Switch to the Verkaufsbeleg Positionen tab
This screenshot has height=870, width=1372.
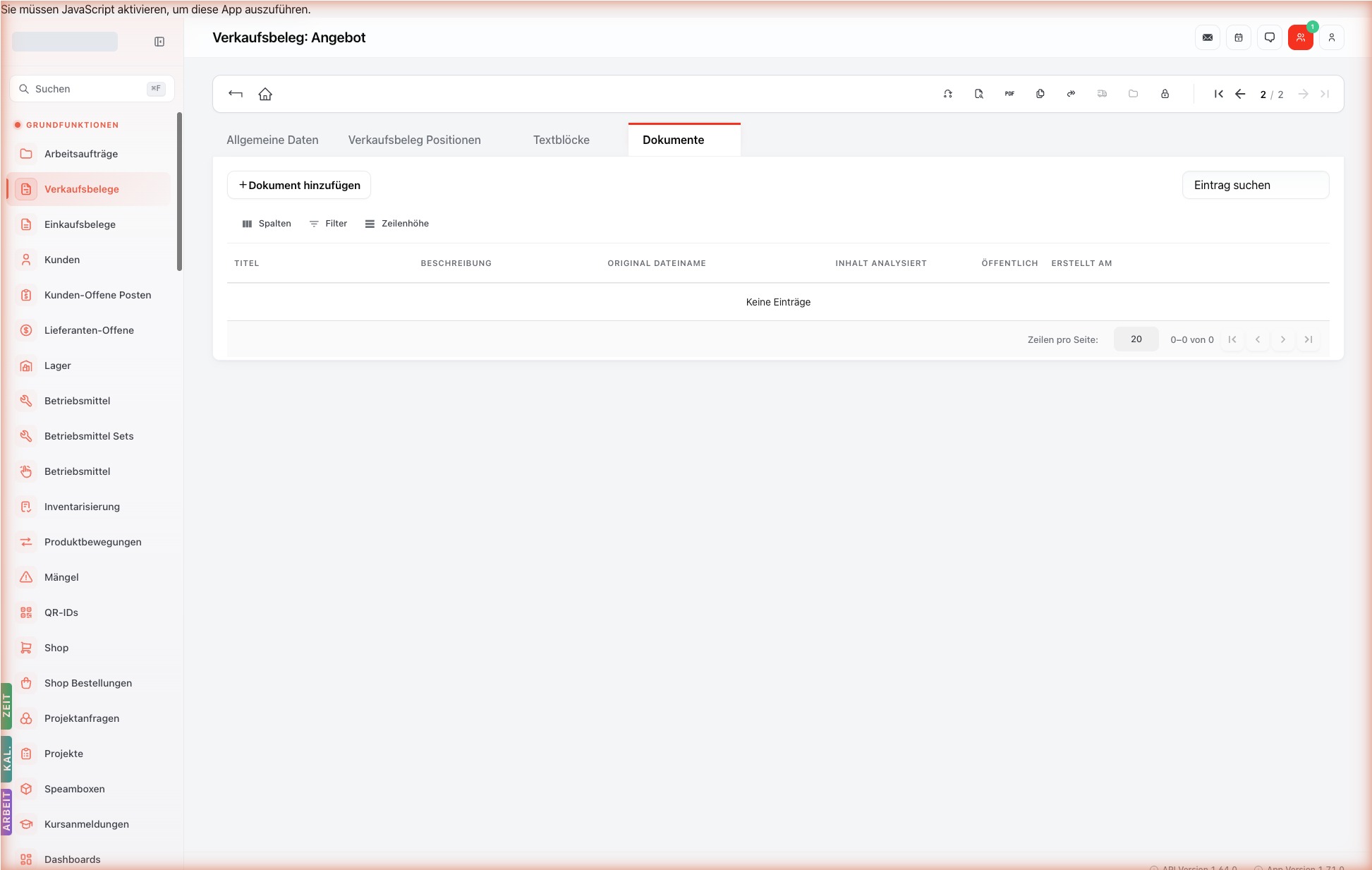tap(415, 140)
